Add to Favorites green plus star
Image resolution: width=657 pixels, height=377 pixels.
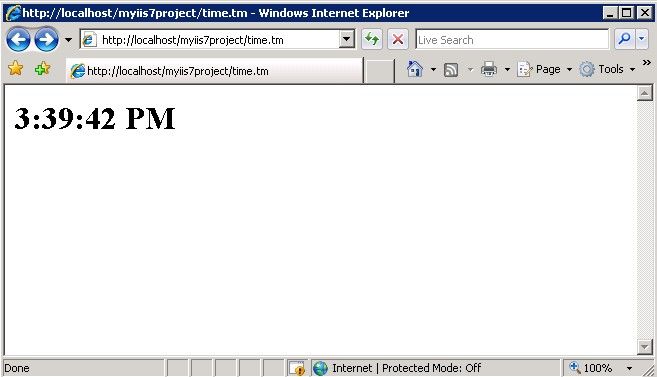tap(42, 69)
